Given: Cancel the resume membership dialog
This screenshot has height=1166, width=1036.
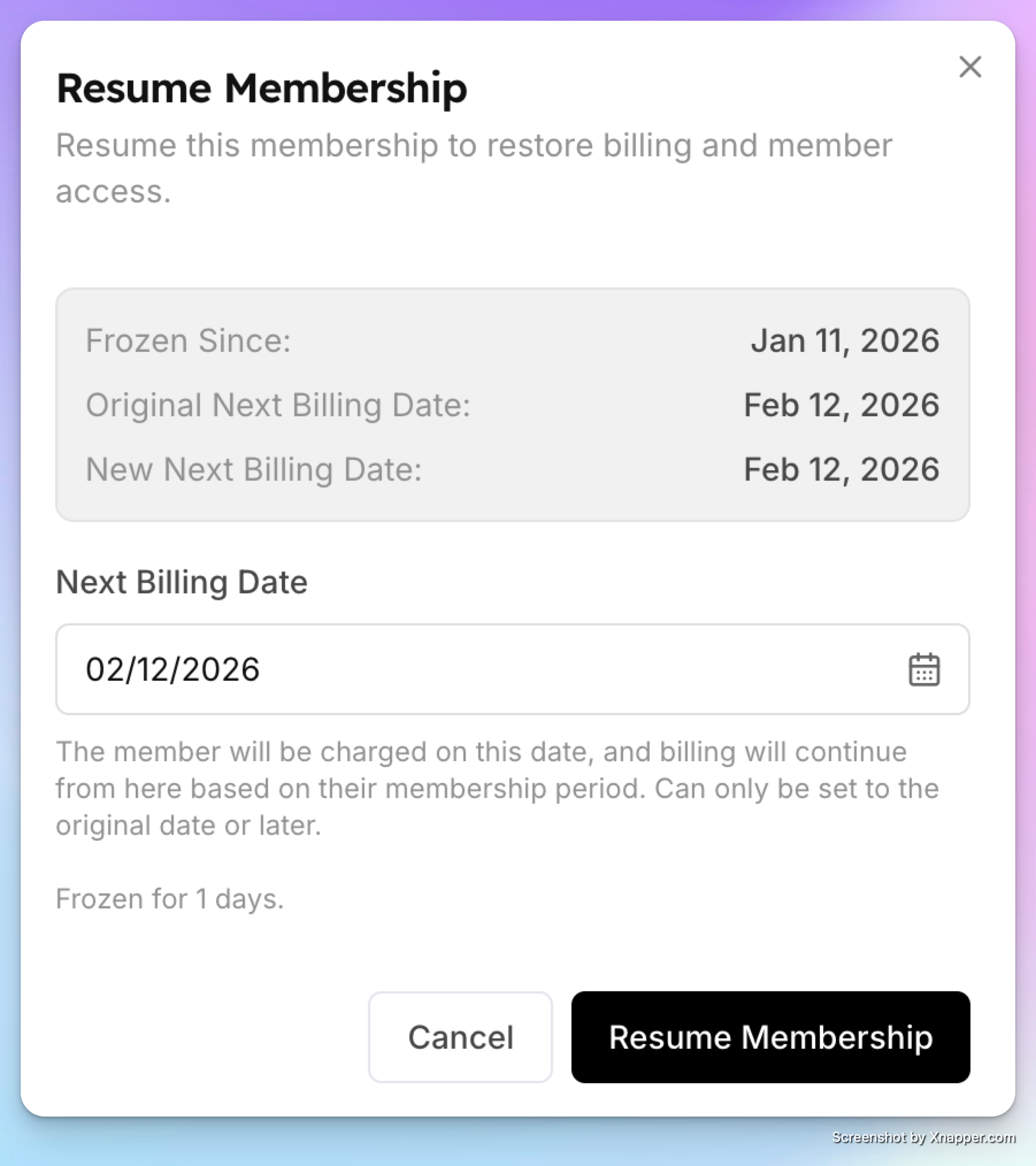Looking at the screenshot, I should pyautogui.click(x=461, y=1037).
